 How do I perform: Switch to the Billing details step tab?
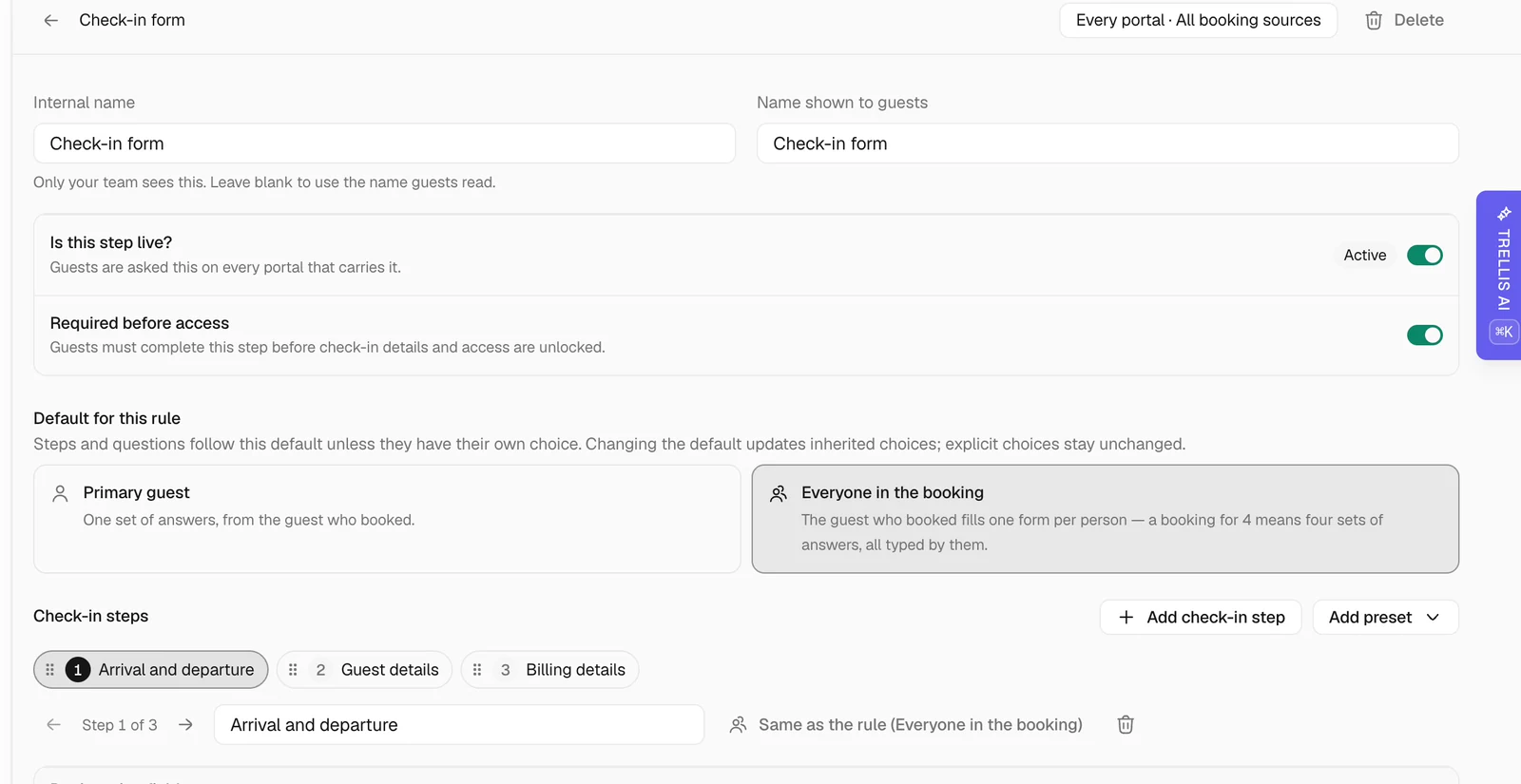pyautogui.click(x=549, y=670)
